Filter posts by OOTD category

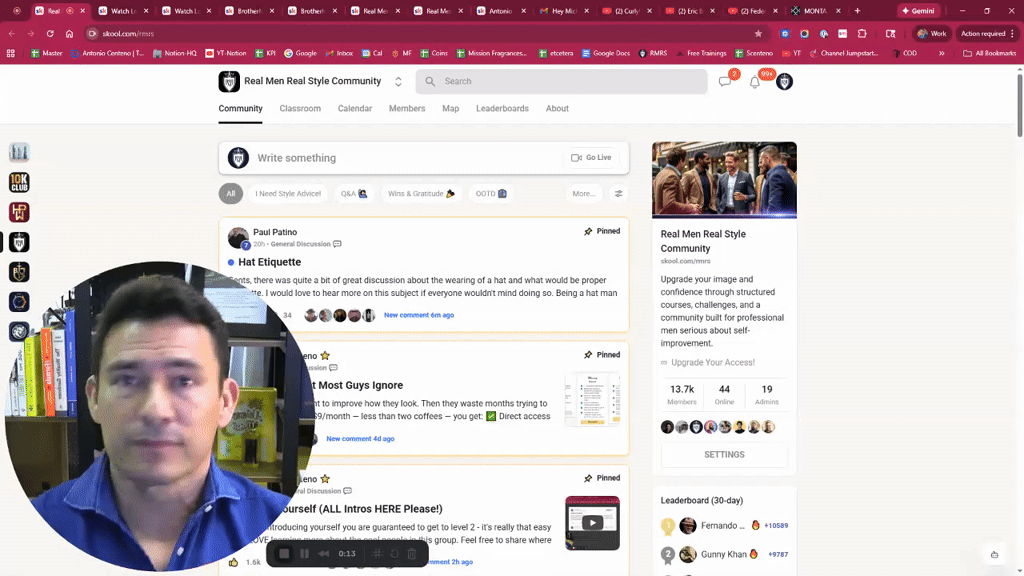[x=490, y=193]
